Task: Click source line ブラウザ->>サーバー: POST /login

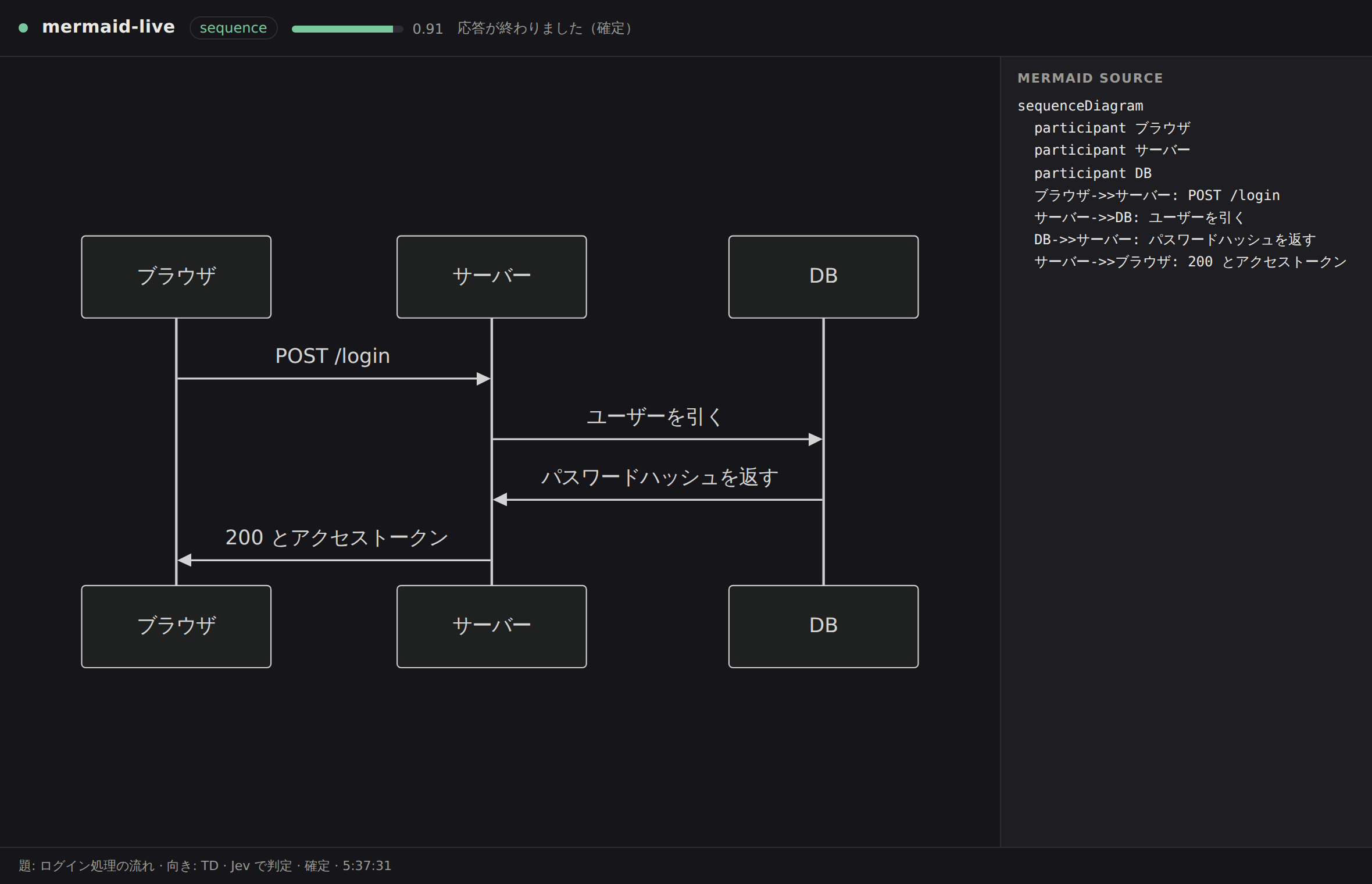Action: click(x=1157, y=195)
